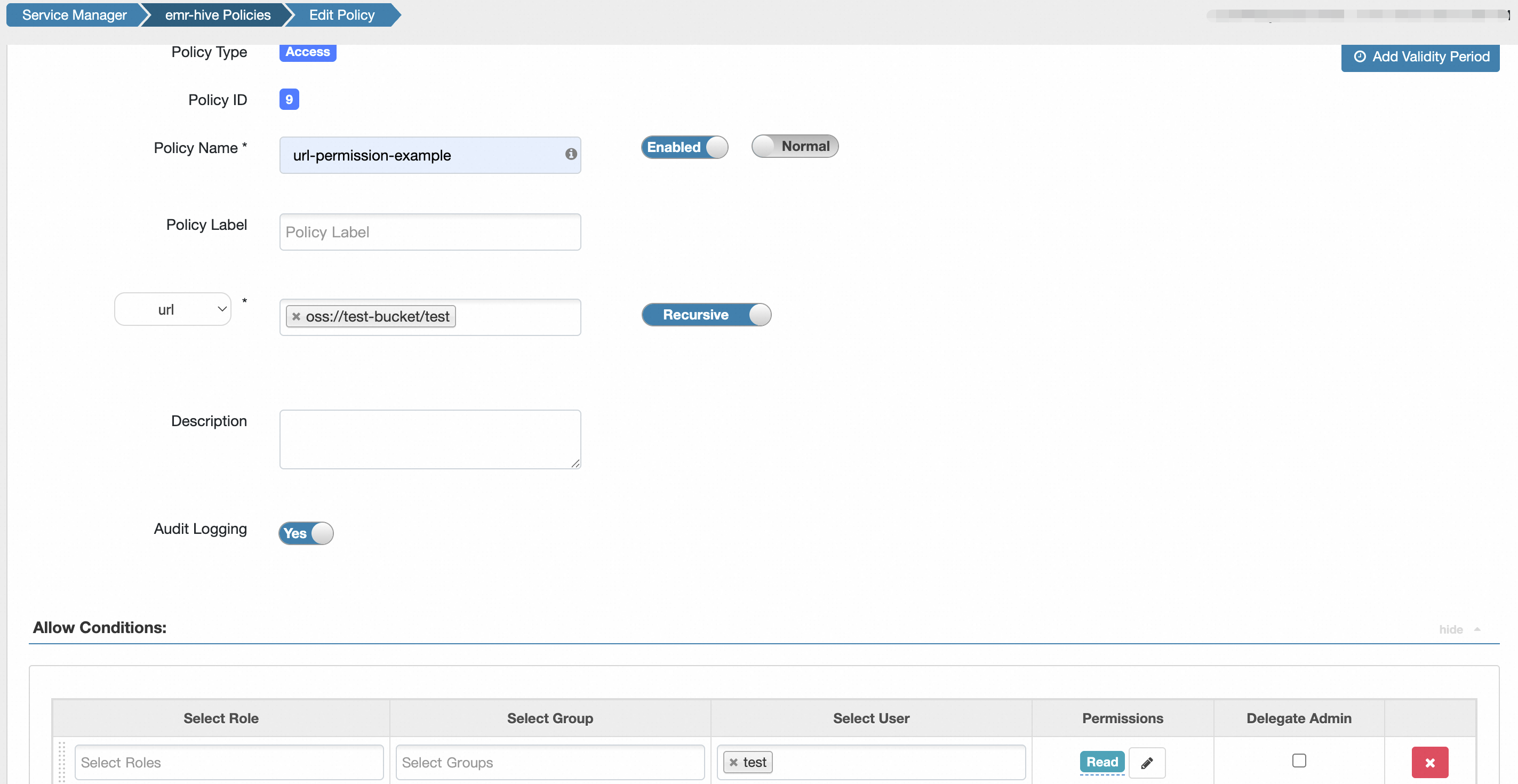Viewport: 1518px width, 784px height.
Task: Remove the test user tag
Action: click(x=733, y=762)
